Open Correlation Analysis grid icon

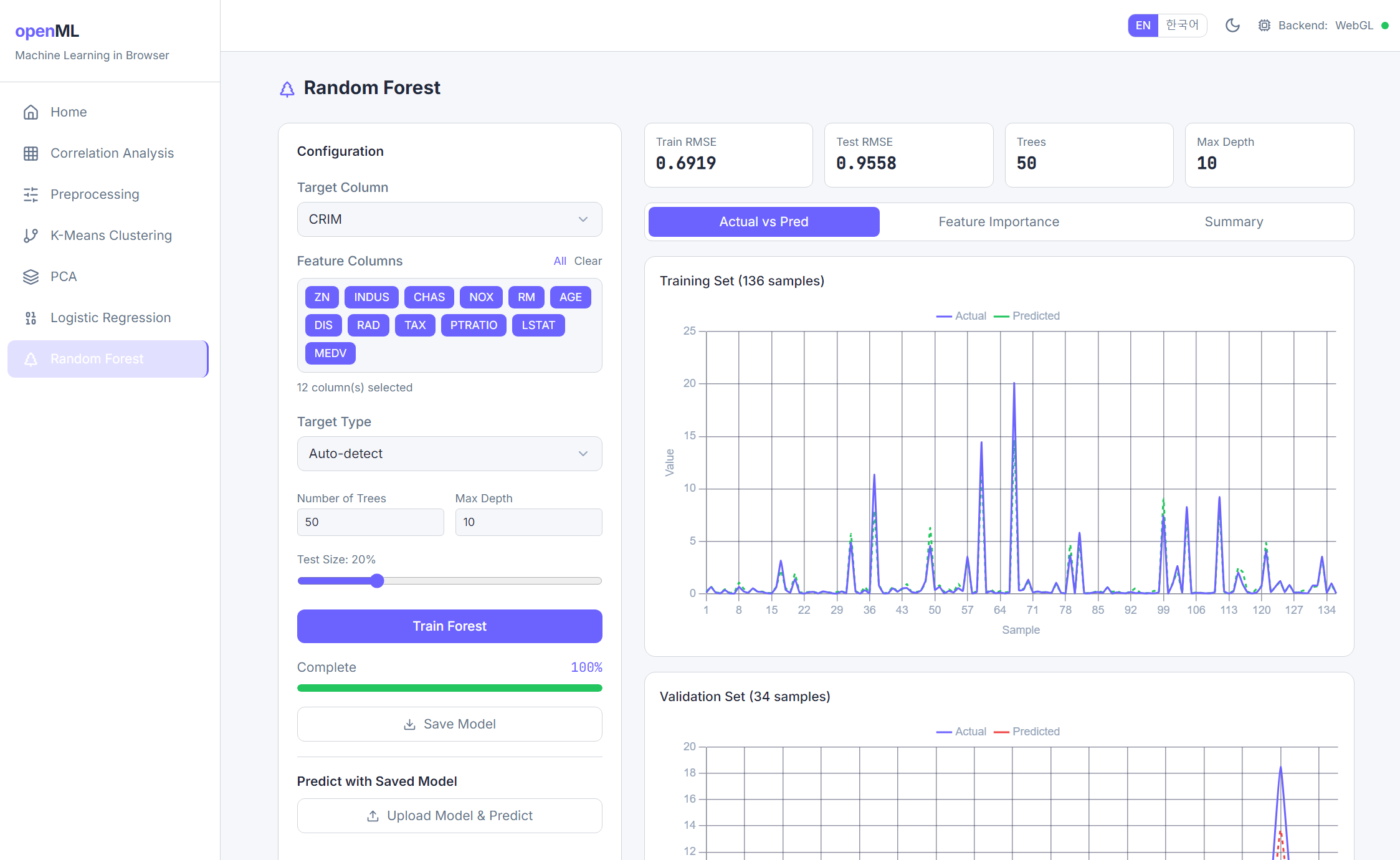click(x=31, y=153)
